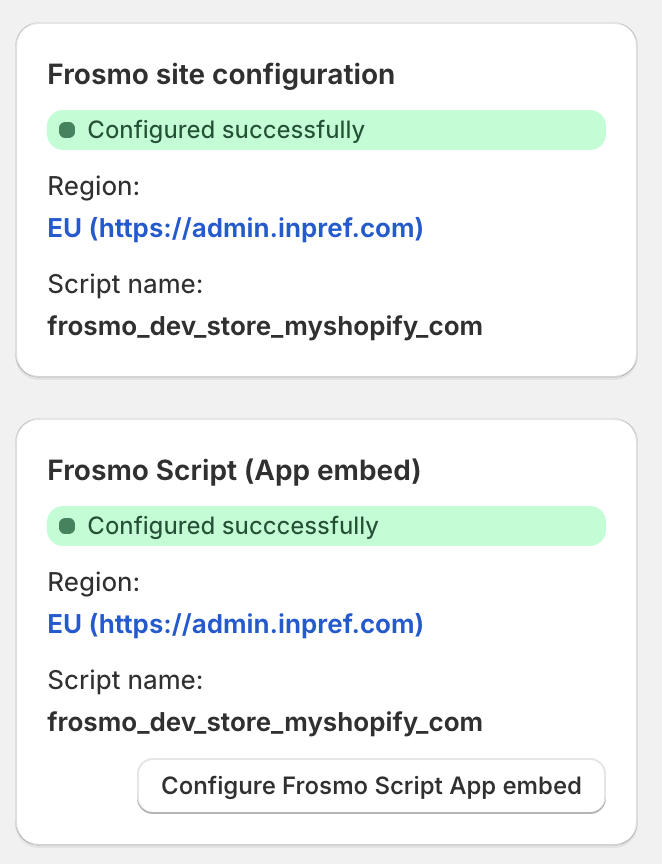Viewport: 662px width, 864px height.
Task: Click the green status dot in Frosmo Script badge
Action: pyautogui.click(x=68, y=525)
